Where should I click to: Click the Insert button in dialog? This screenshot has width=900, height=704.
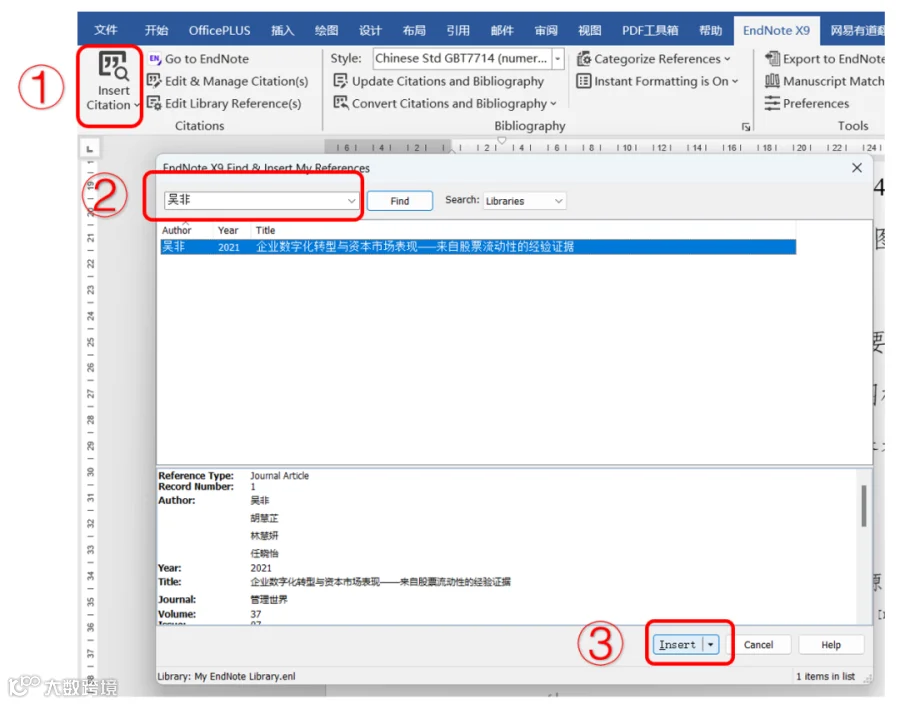click(677, 645)
